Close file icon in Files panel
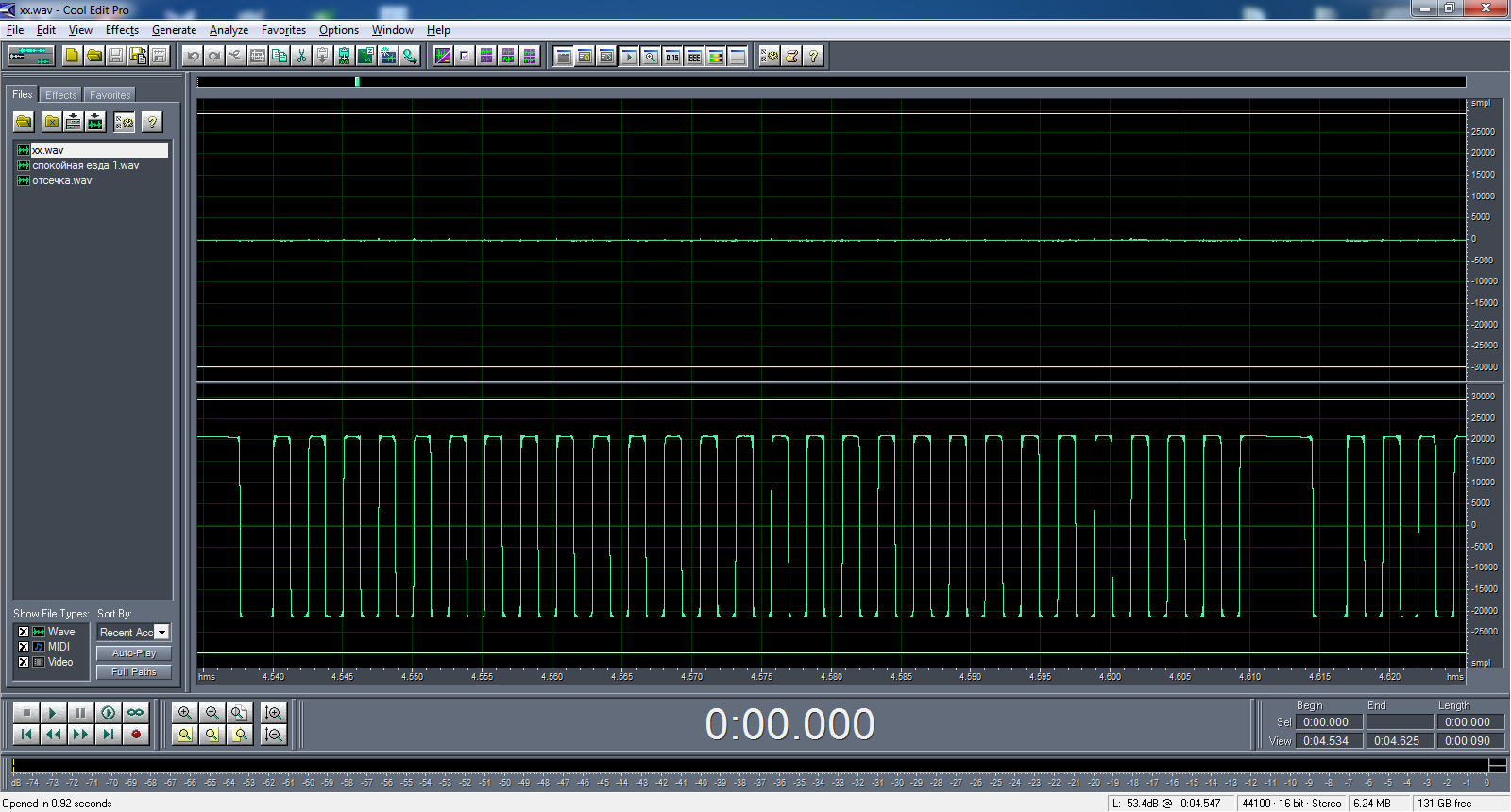The width and height of the screenshot is (1511, 812). click(52, 122)
